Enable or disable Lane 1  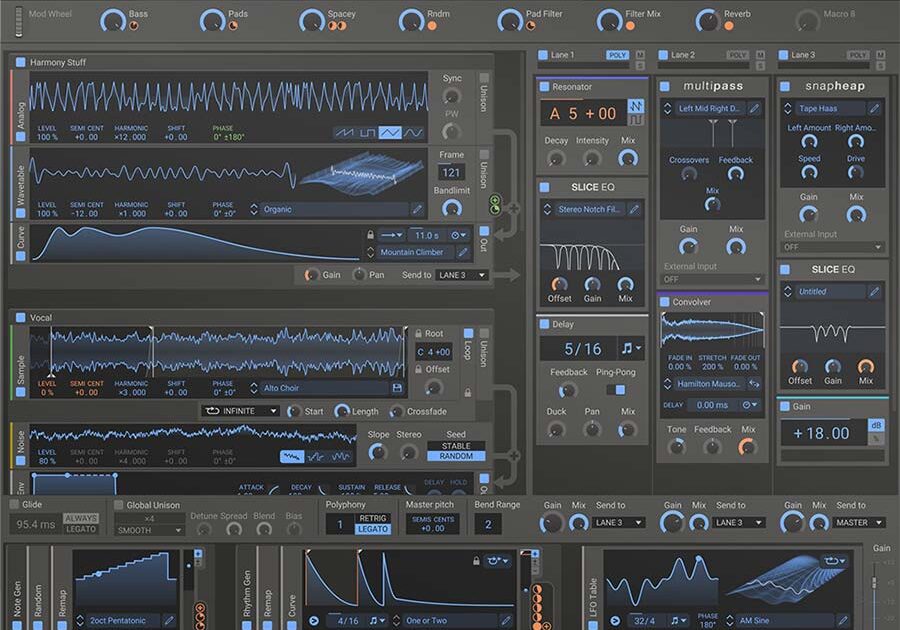click(542, 55)
